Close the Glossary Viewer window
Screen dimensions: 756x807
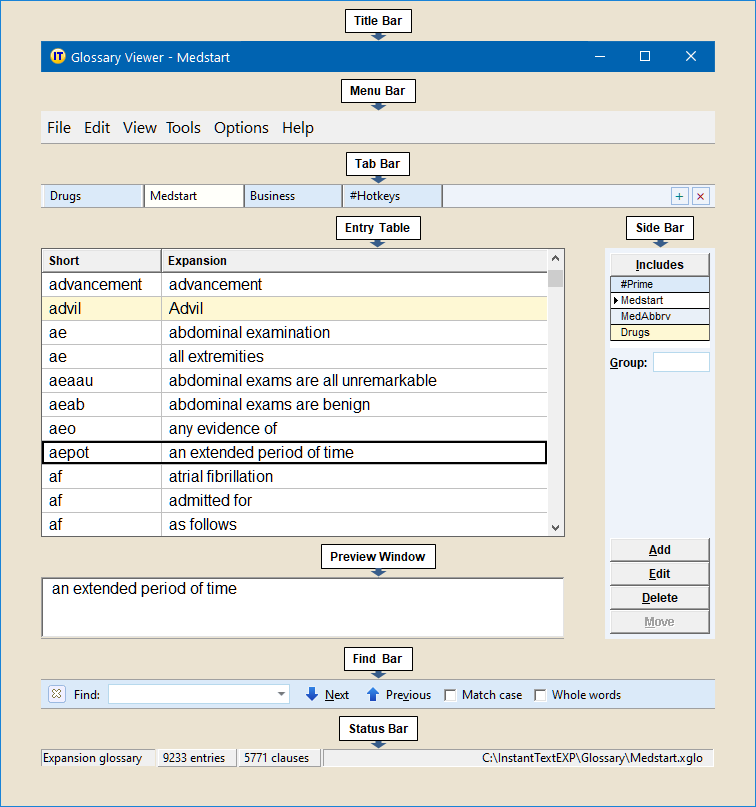coord(691,56)
